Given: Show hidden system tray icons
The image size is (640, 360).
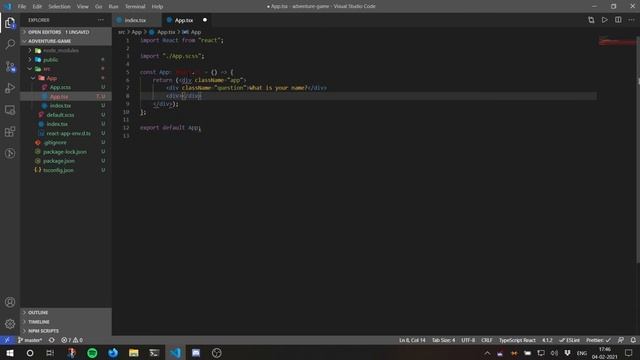Looking at the screenshot, I should click(x=487, y=353).
